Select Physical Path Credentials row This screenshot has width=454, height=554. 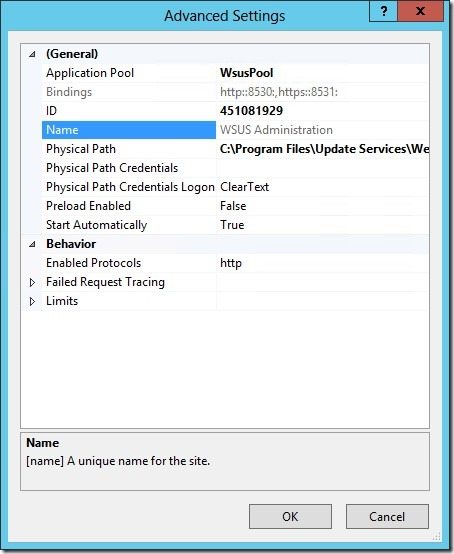[x=235, y=168]
